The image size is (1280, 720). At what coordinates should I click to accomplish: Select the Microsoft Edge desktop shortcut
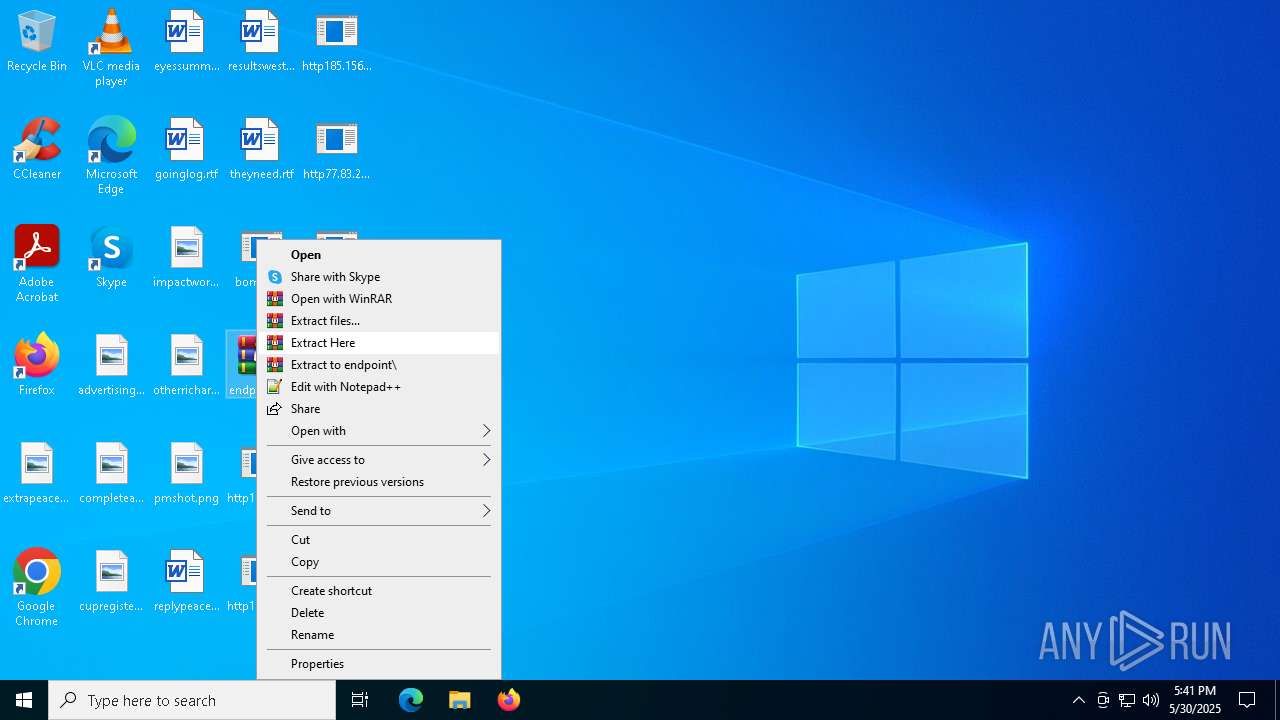tap(111, 156)
